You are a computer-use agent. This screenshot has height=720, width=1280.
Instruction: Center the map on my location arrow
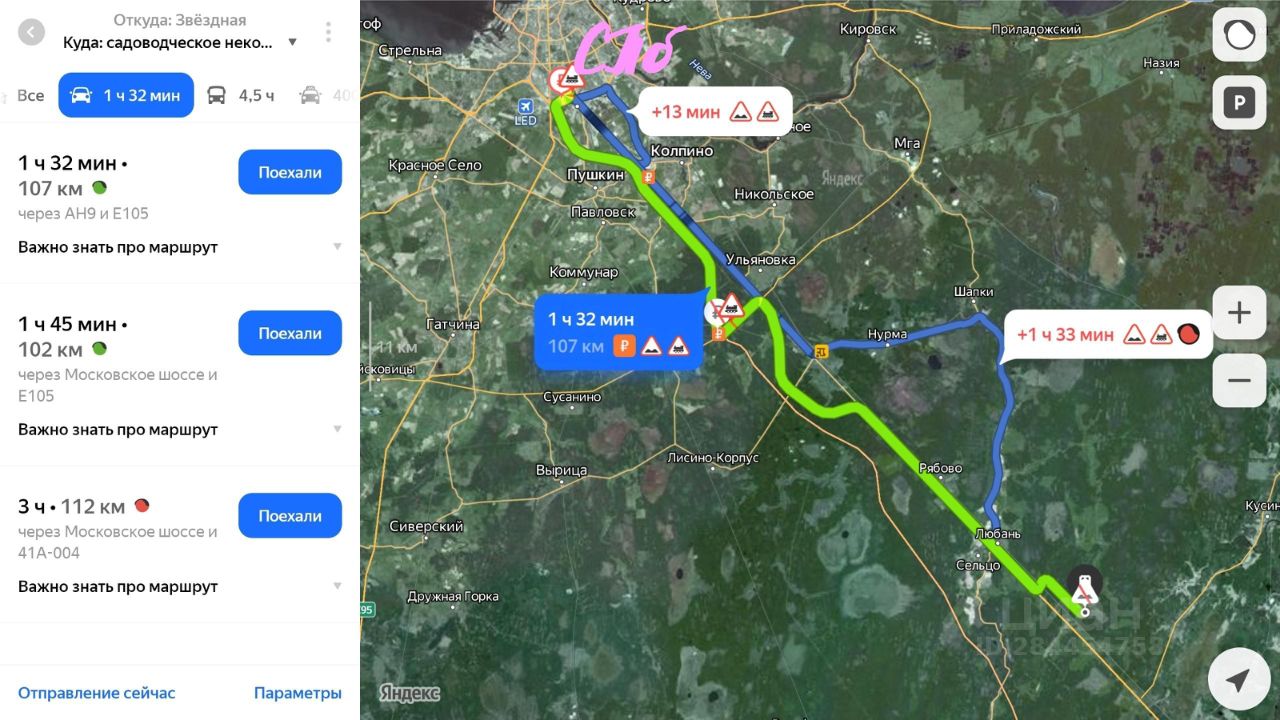[1239, 682]
